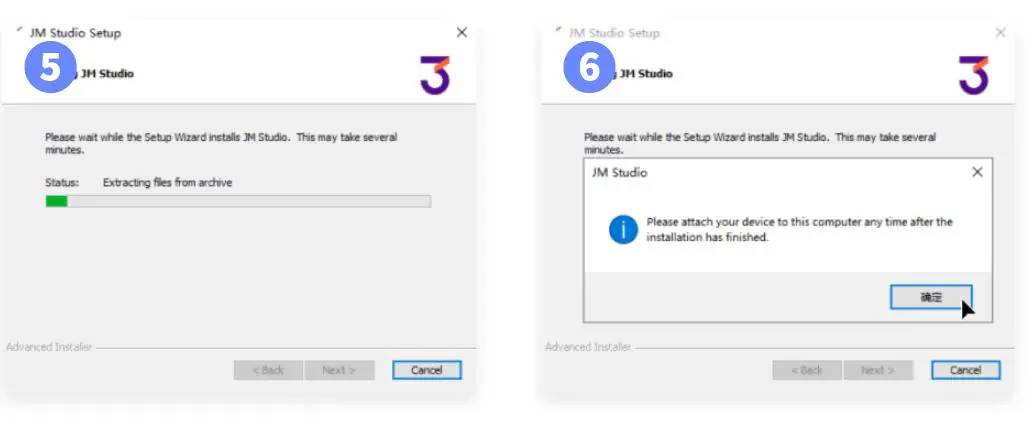
Task: Click the 'Status:' label in step 5
Action: coord(62,183)
